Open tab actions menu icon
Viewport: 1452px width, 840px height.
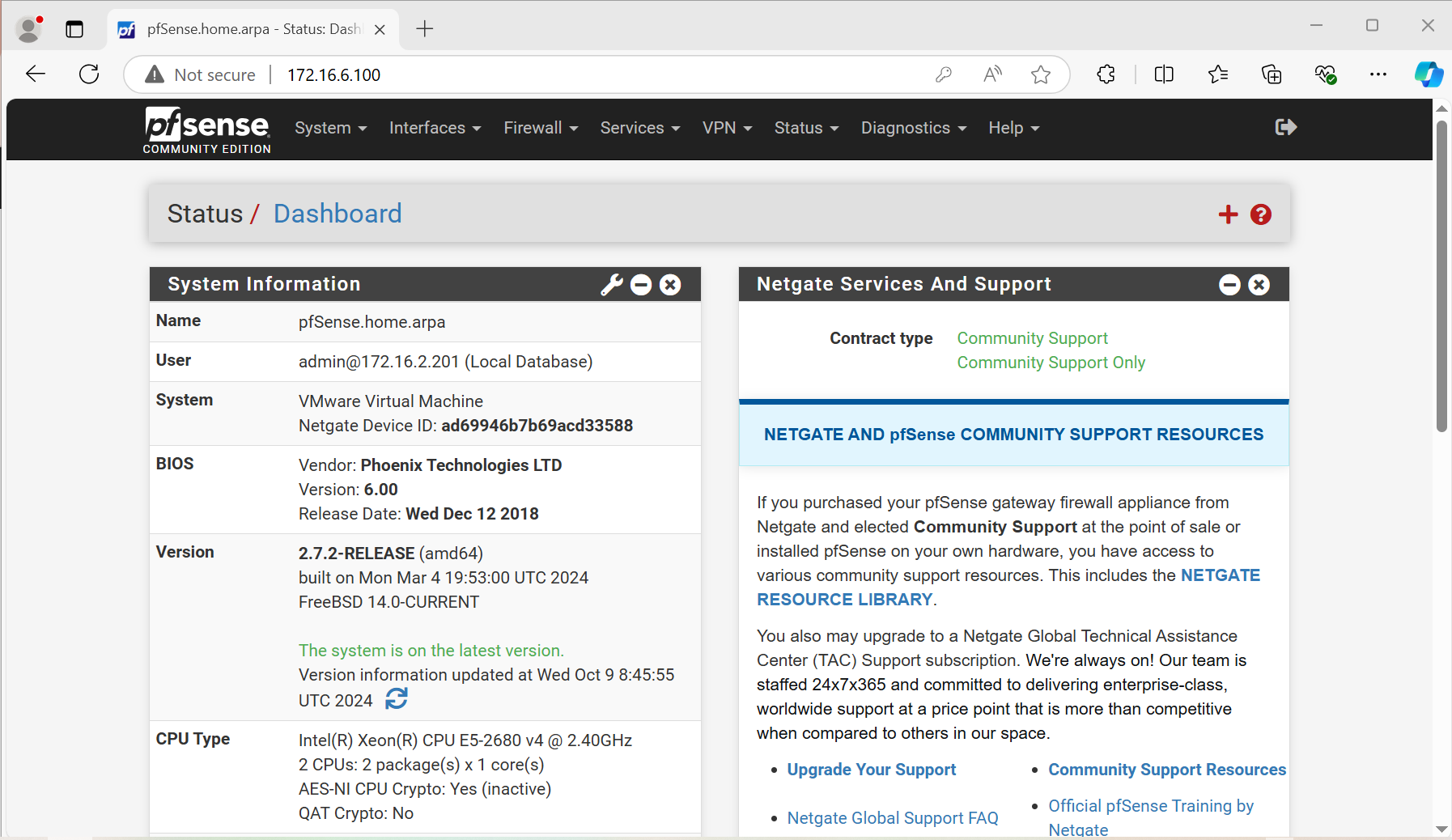(74, 29)
